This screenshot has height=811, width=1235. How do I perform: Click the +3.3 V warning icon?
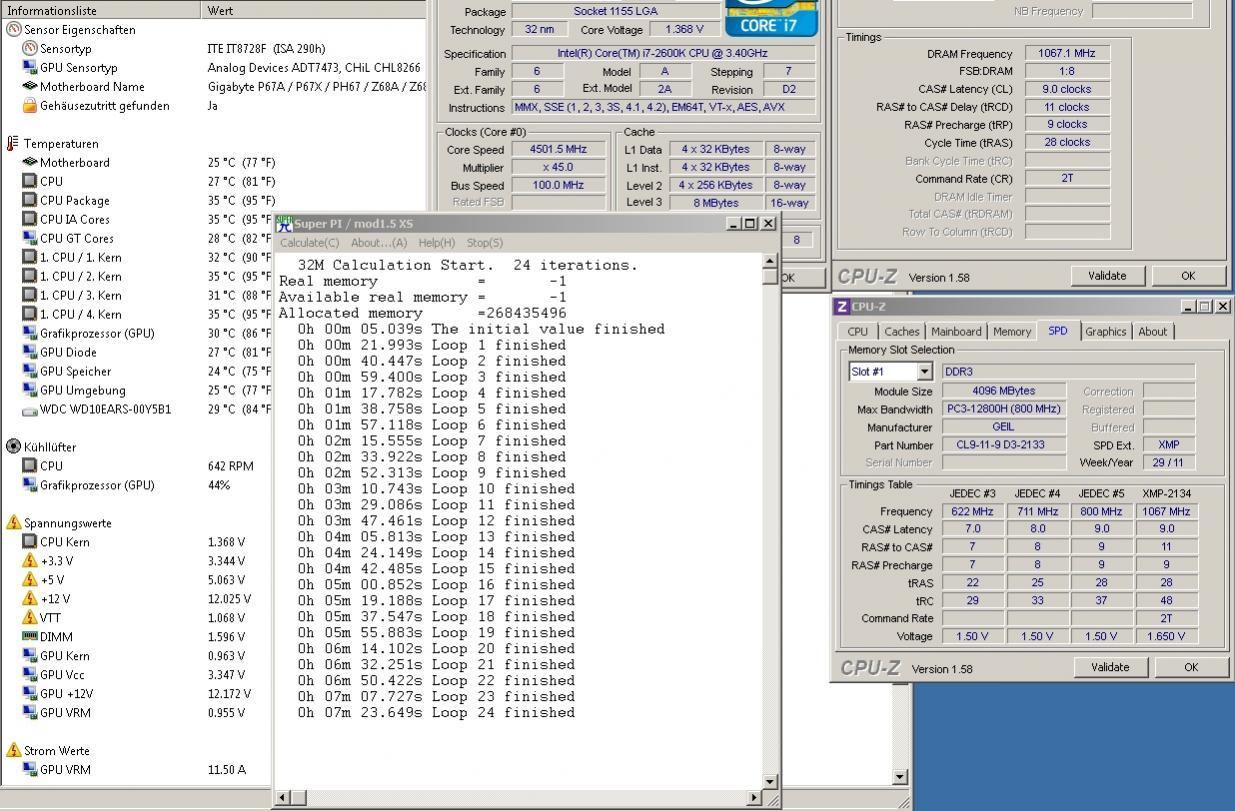click(30, 561)
